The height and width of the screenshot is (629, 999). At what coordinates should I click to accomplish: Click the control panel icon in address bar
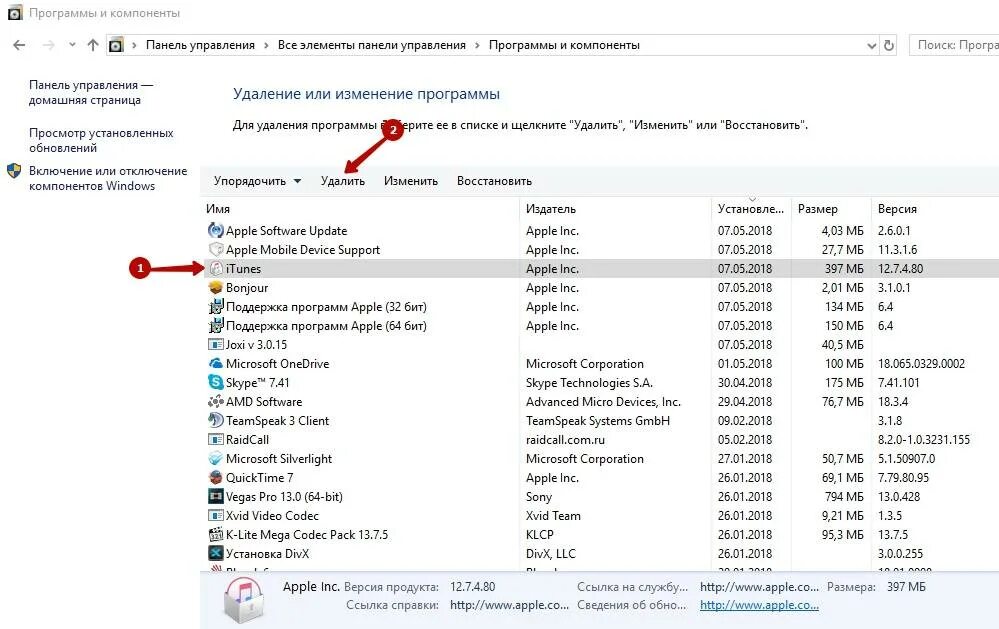pyautogui.click(x=115, y=45)
